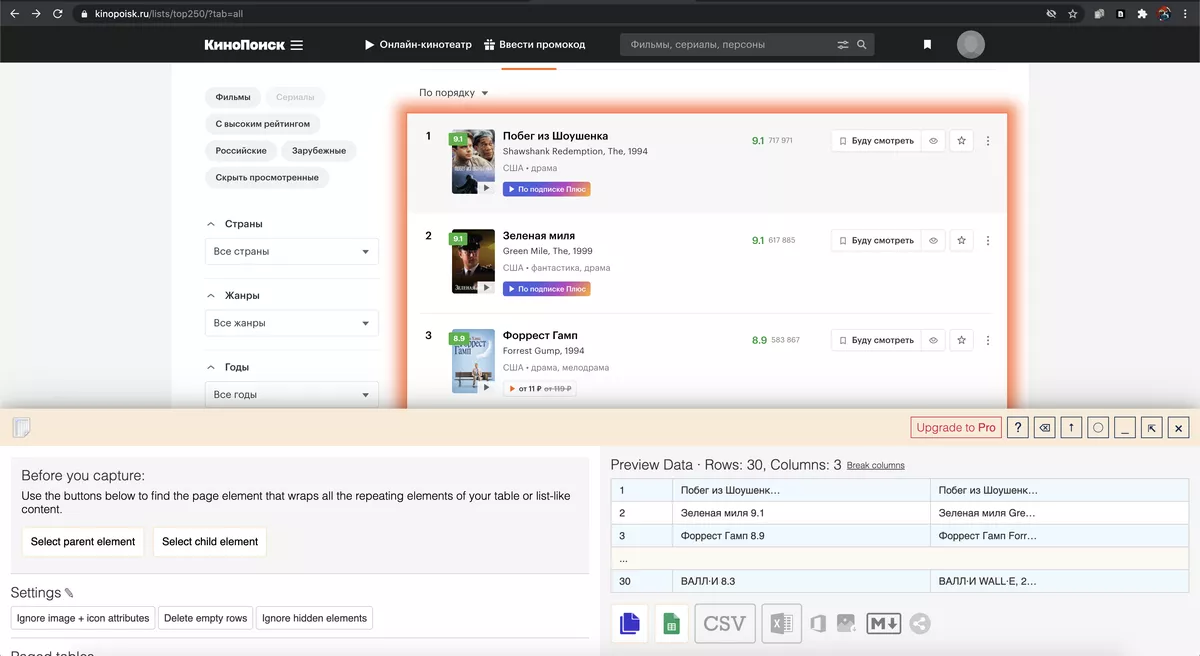Click the Break columns link
Image resolution: width=1200 pixels, height=656 pixels.
pos(876,466)
